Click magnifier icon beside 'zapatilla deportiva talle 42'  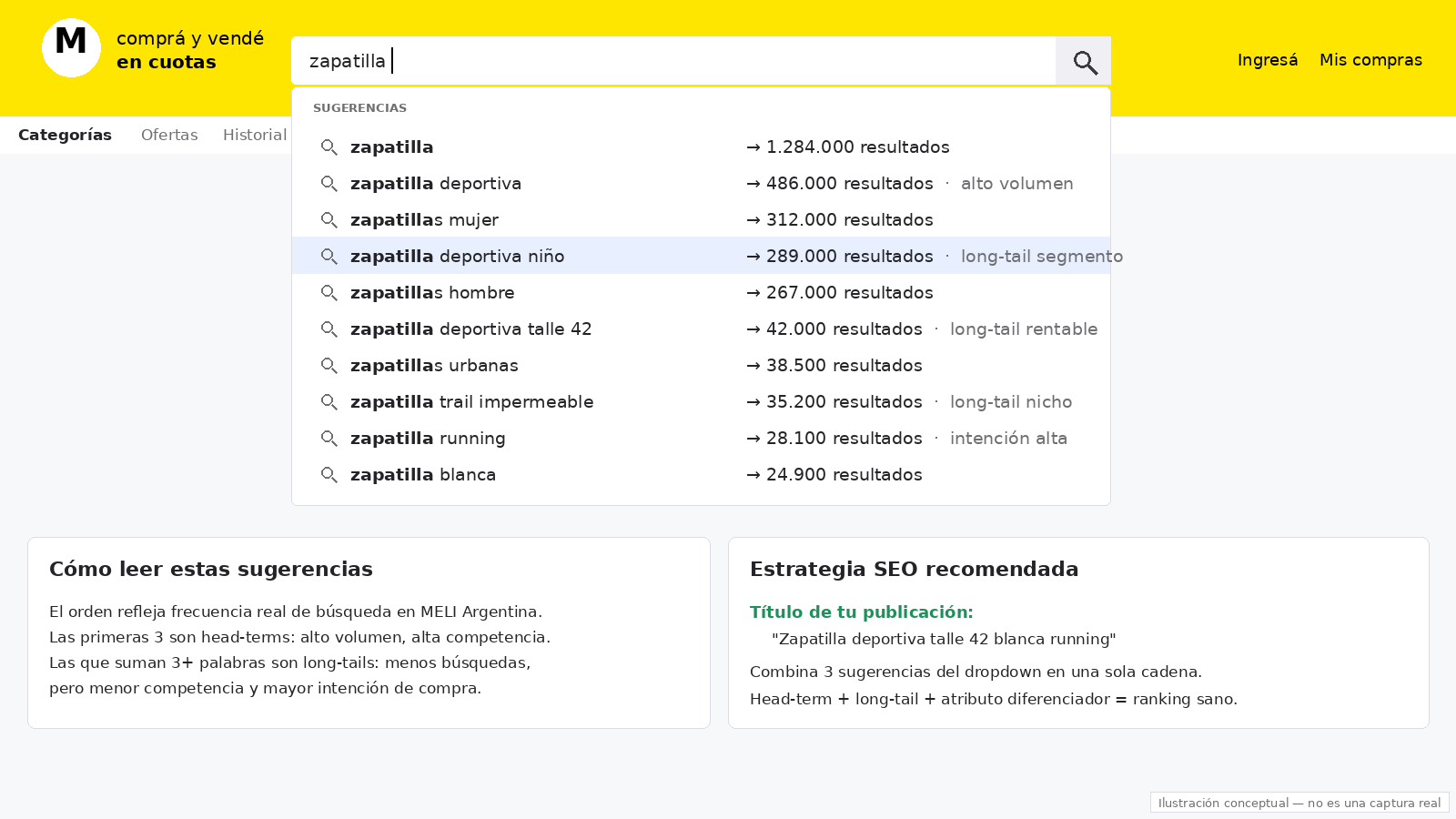pyautogui.click(x=329, y=329)
